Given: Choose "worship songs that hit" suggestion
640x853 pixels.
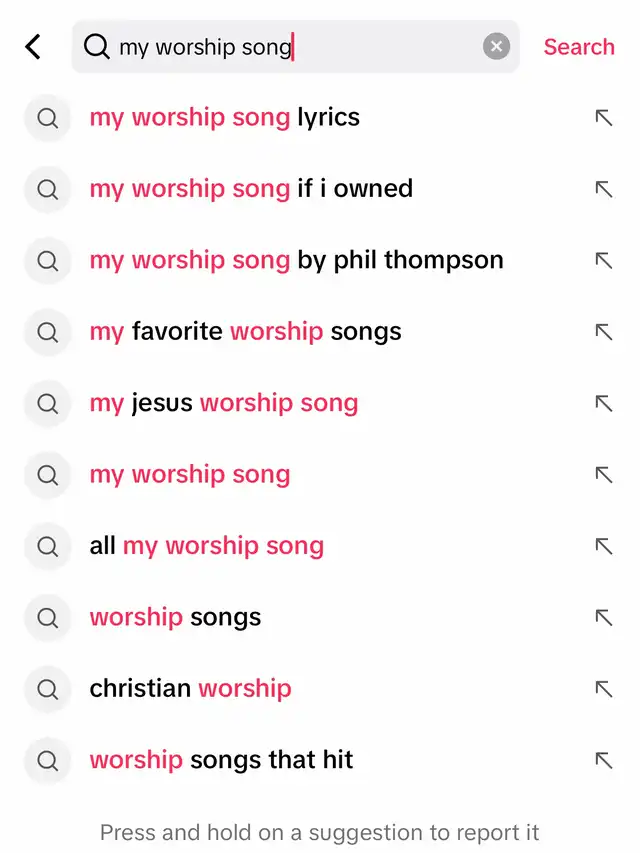Looking at the screenshot, I should click(x=221, y=761).
